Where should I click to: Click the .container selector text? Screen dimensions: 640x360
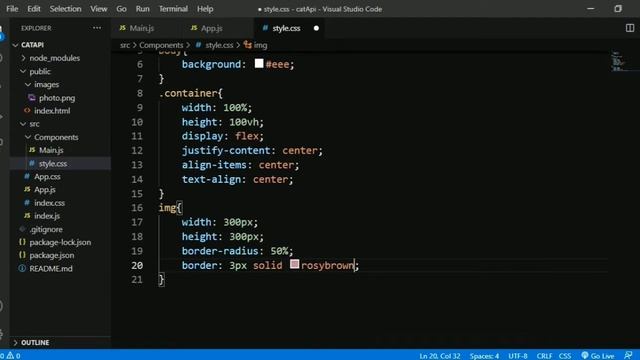[x=188, y=93]
